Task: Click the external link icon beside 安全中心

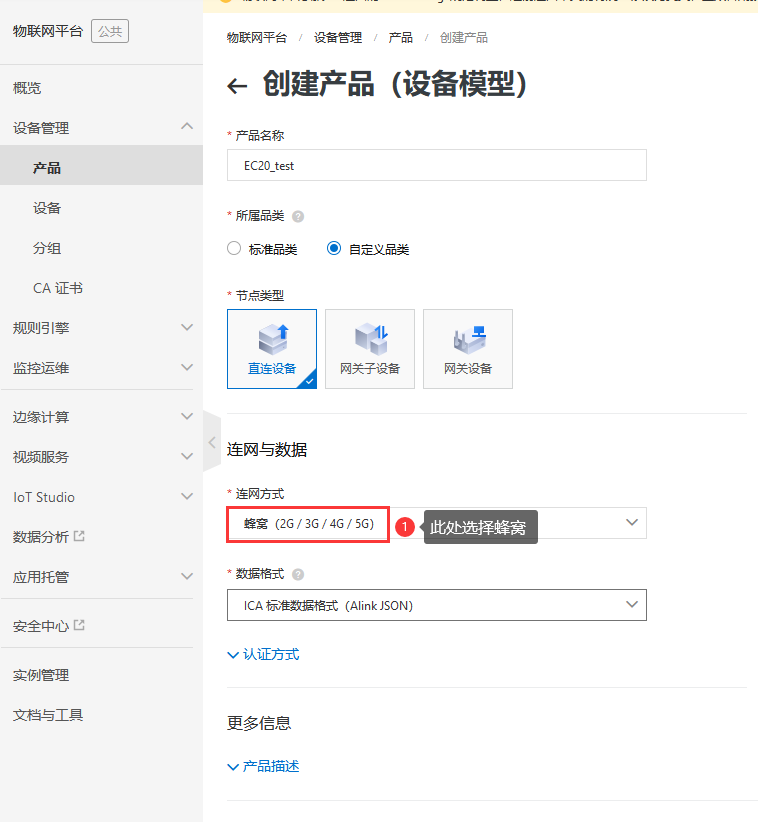Action: click(79, 625)
